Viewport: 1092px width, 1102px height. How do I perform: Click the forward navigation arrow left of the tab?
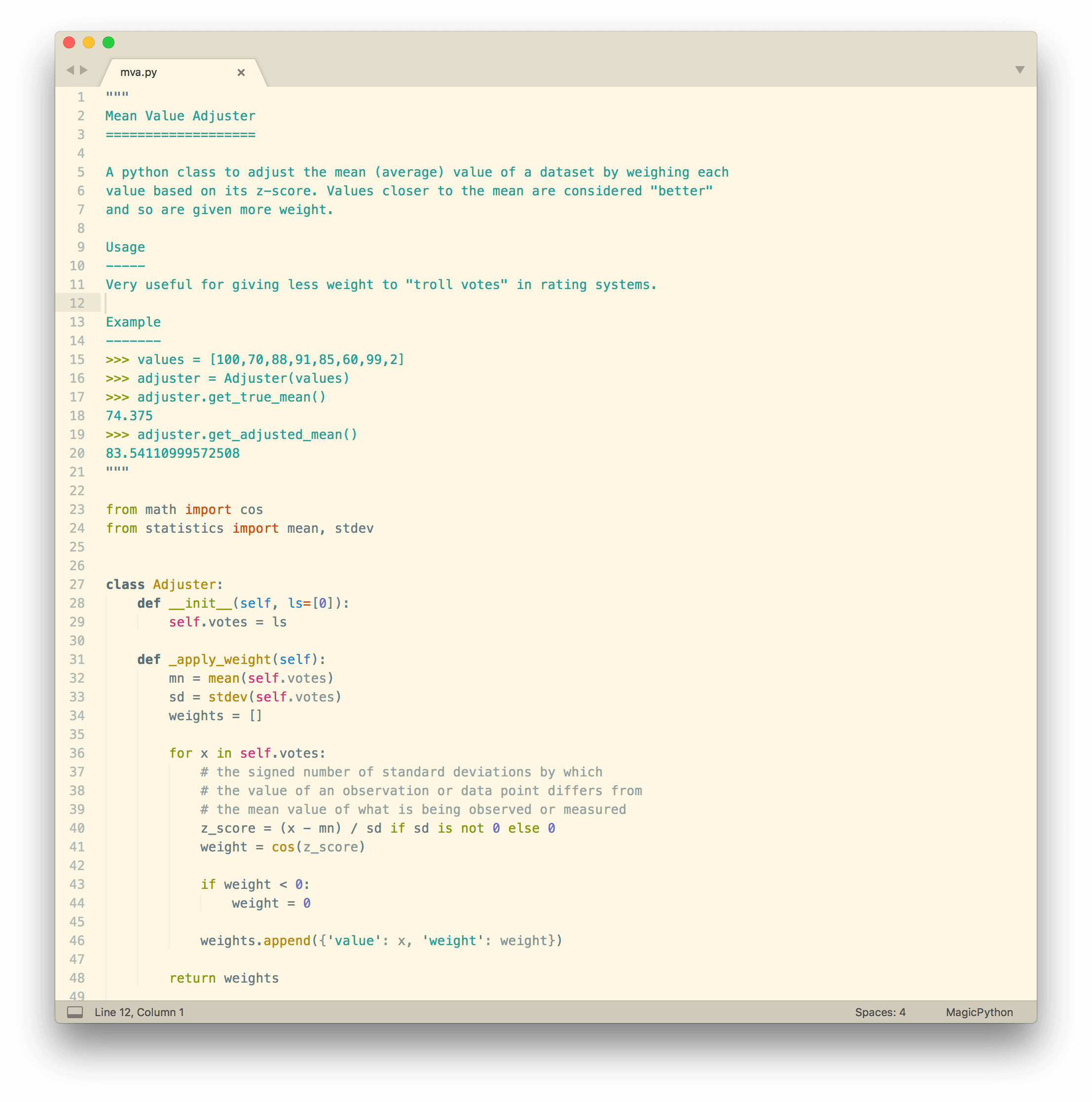click(84, 70)
